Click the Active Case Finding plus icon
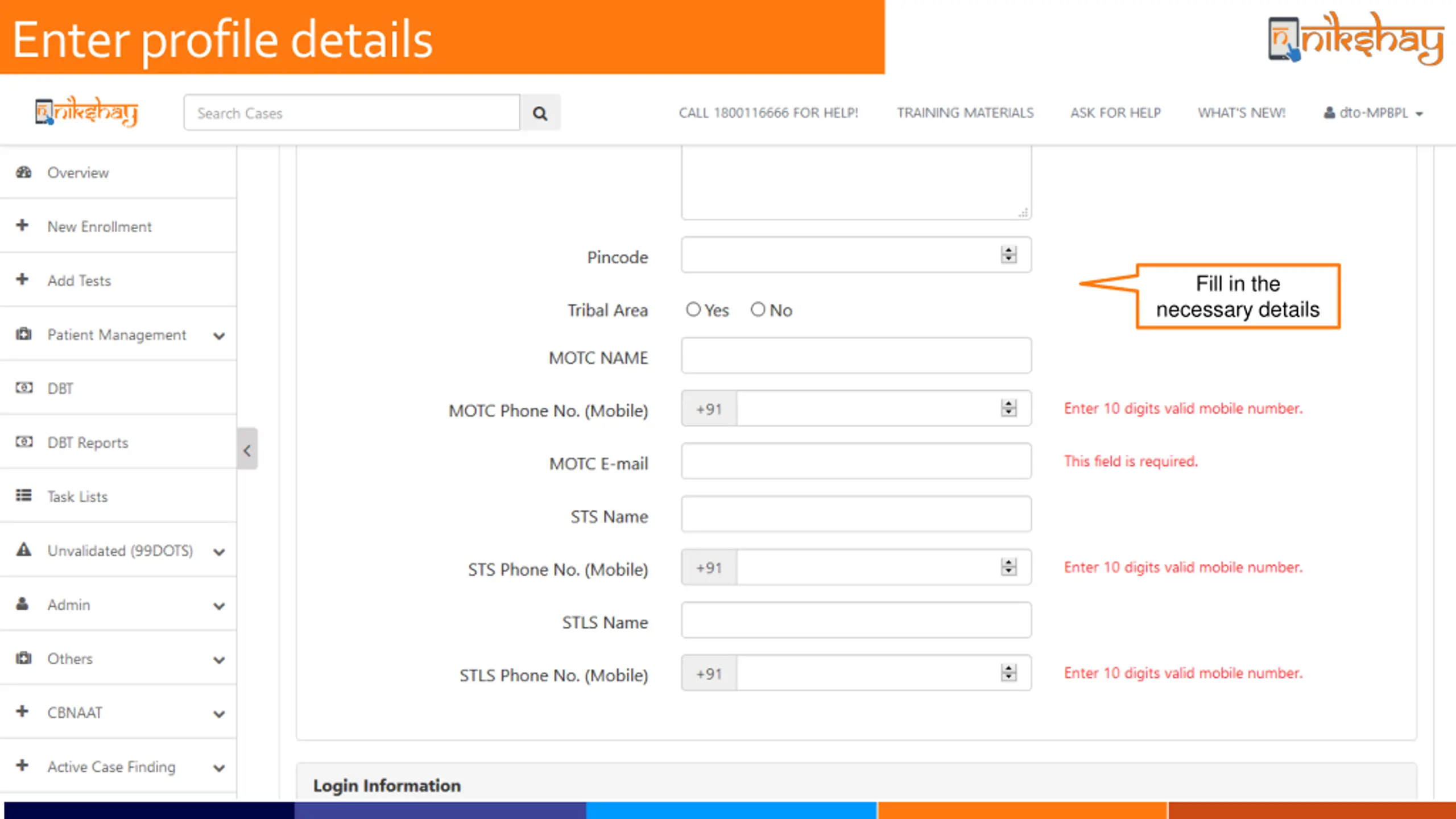The width and height of the screenshot is (1456, 819). 22,766
